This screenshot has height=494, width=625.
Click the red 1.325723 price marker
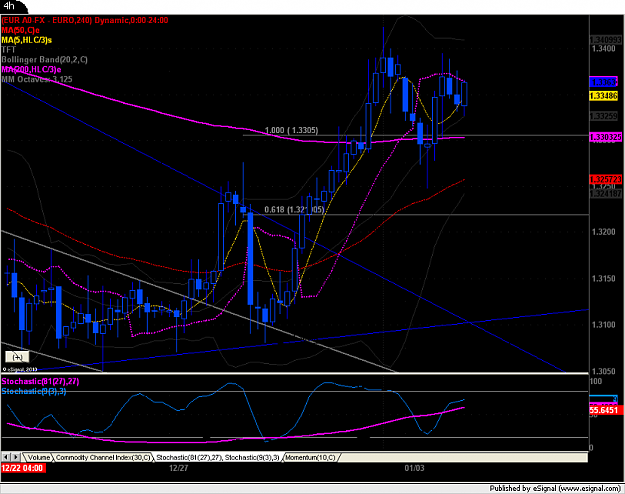tap(605, 179)
